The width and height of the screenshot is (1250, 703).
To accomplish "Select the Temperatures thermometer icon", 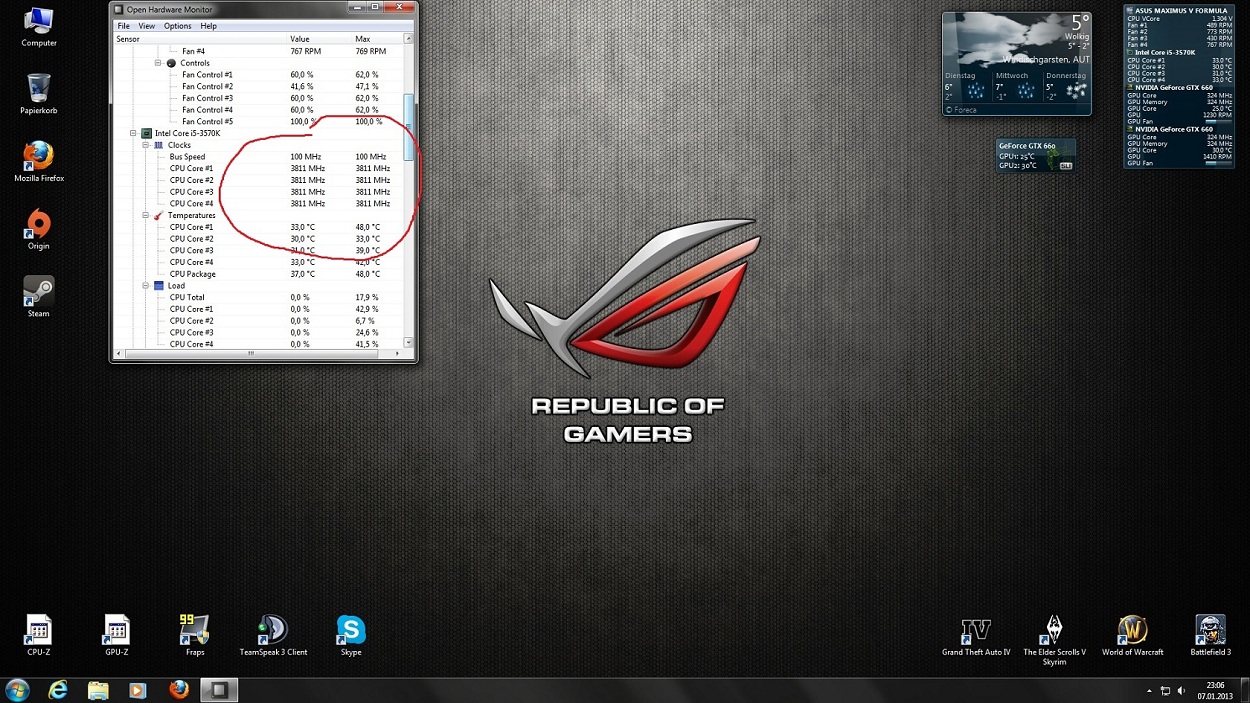I will pyautogui.click(x=158, y=215).
